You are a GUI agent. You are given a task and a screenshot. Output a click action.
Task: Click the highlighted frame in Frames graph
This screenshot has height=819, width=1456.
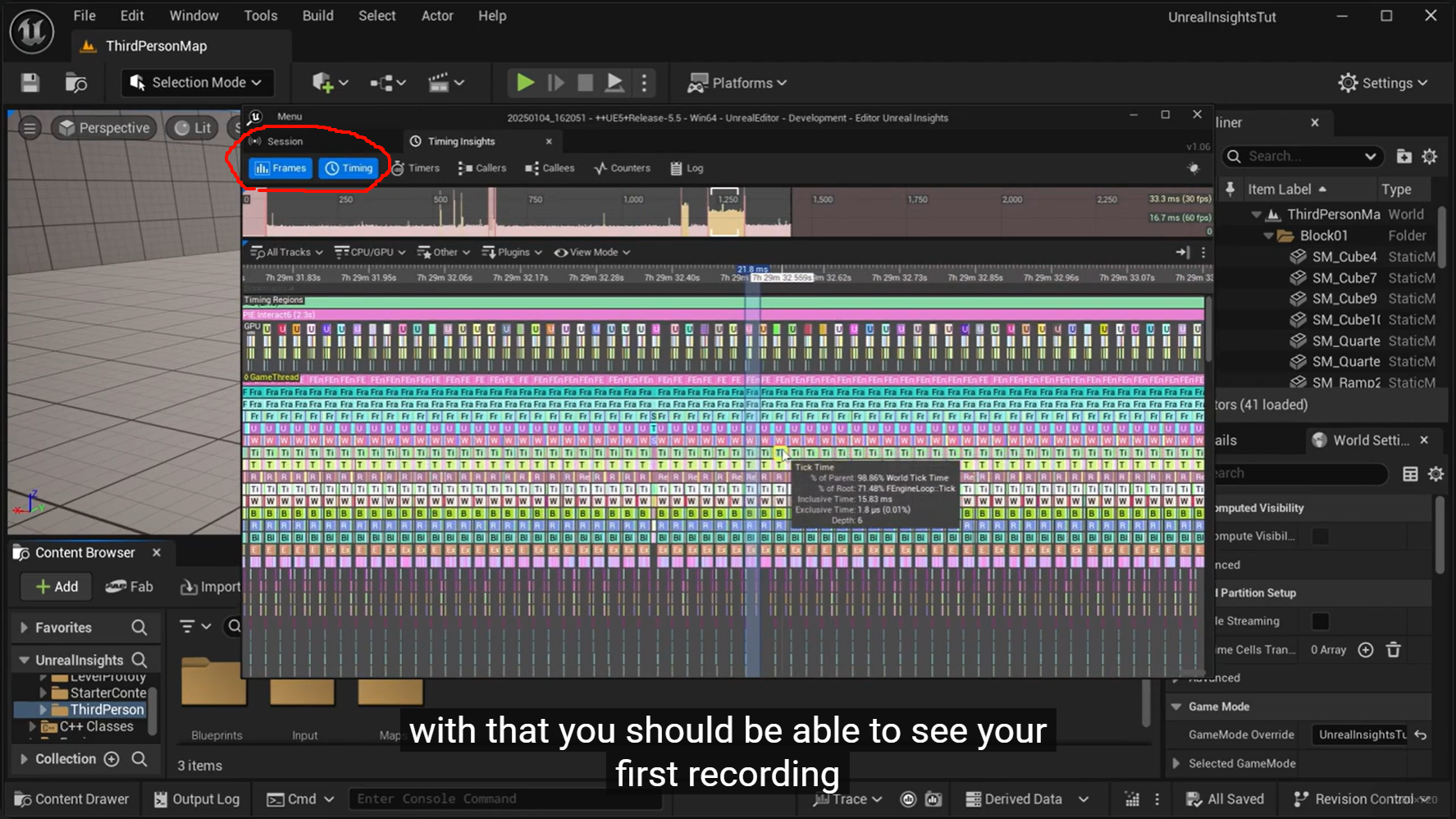[727, 213]
